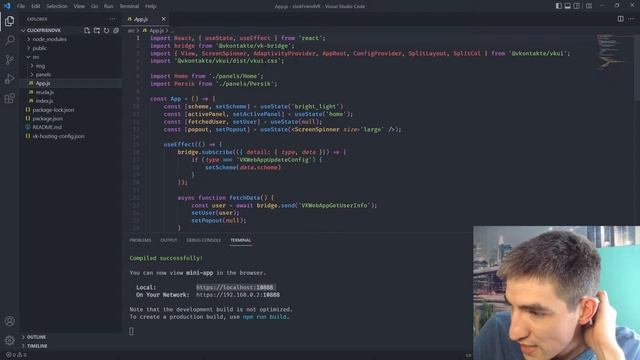640x360 pixels.
Task: Create a new file in Explorer
Action: click(87, 30)
